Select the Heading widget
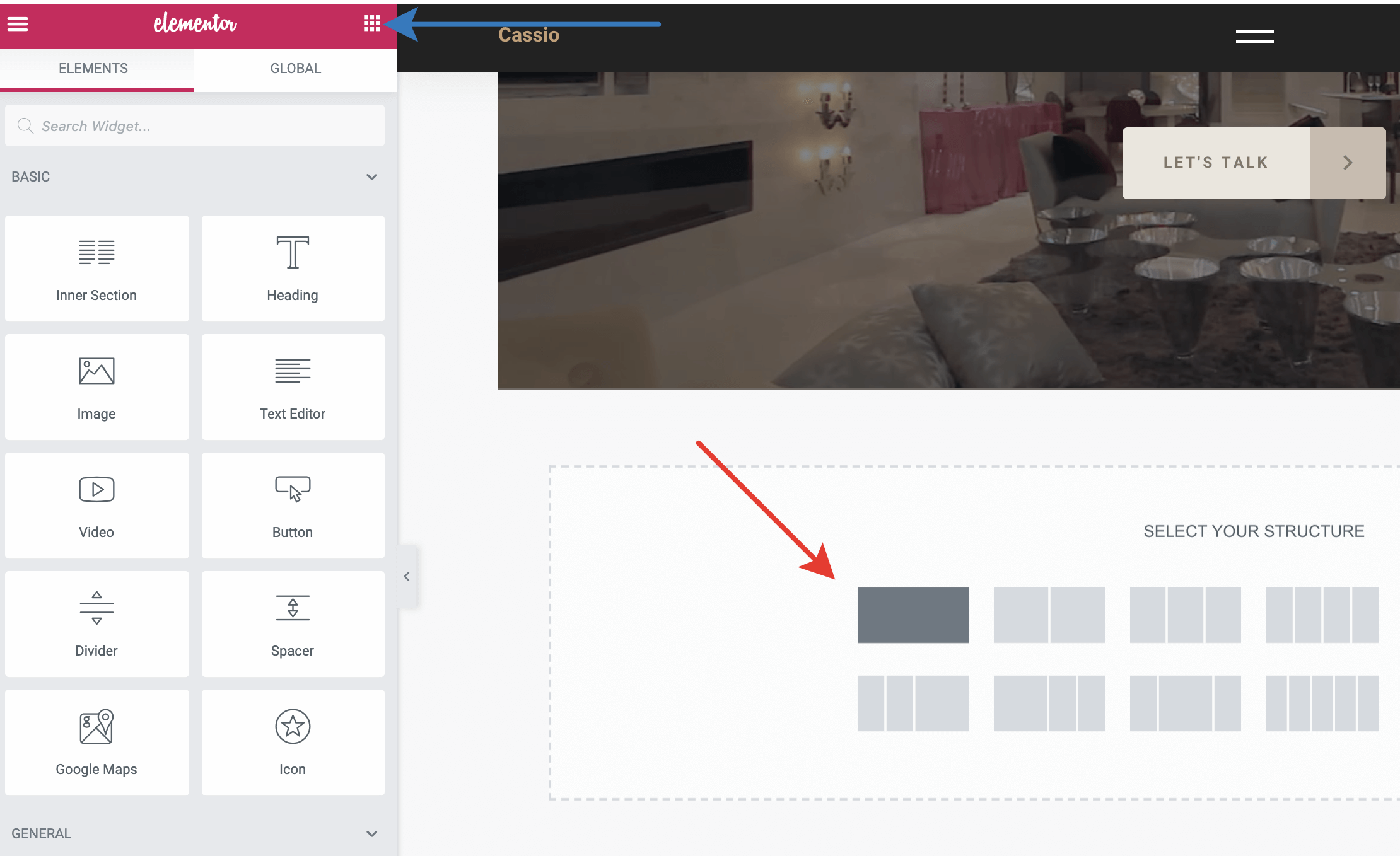 tap(293, 269)
